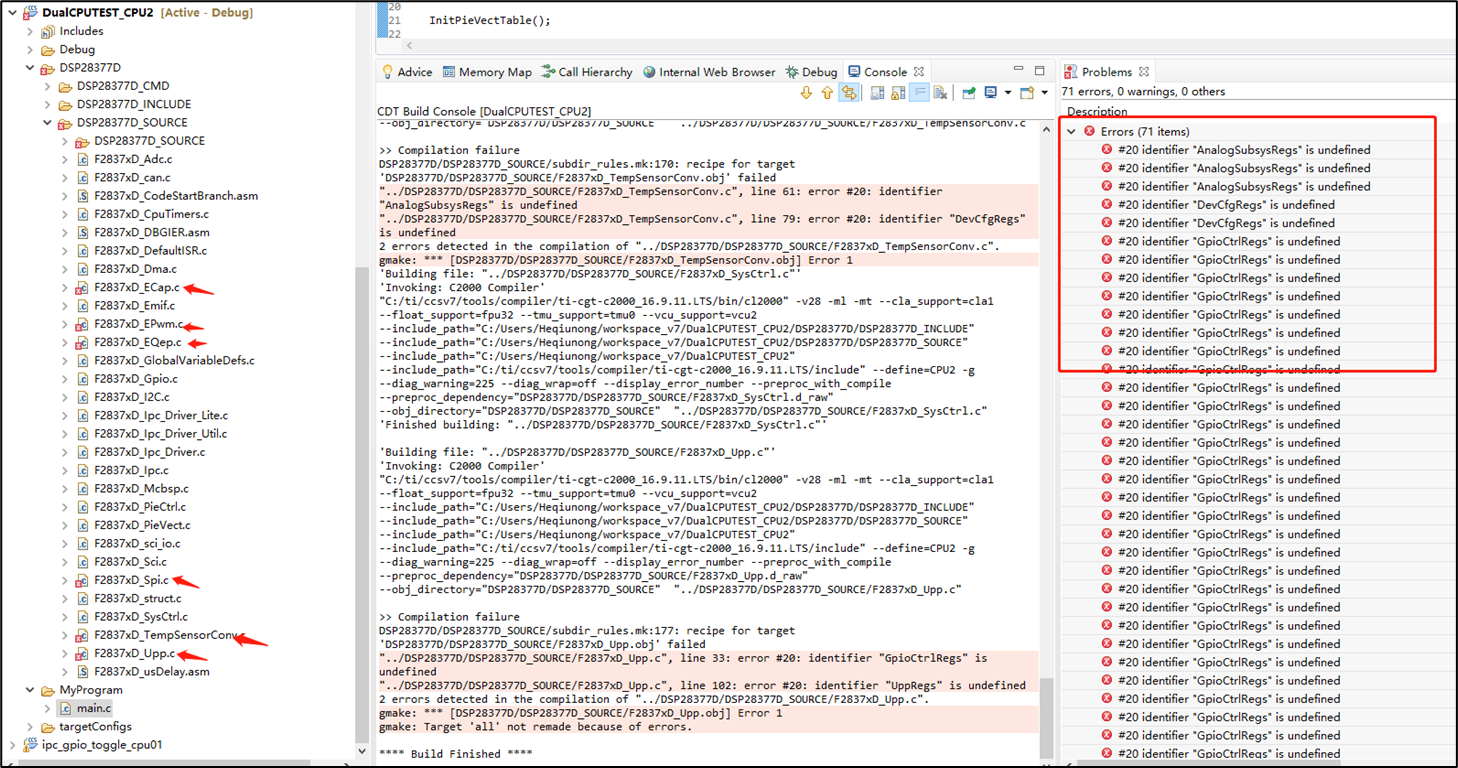Click the Debug tab bug icon

[x=792, y=72]
